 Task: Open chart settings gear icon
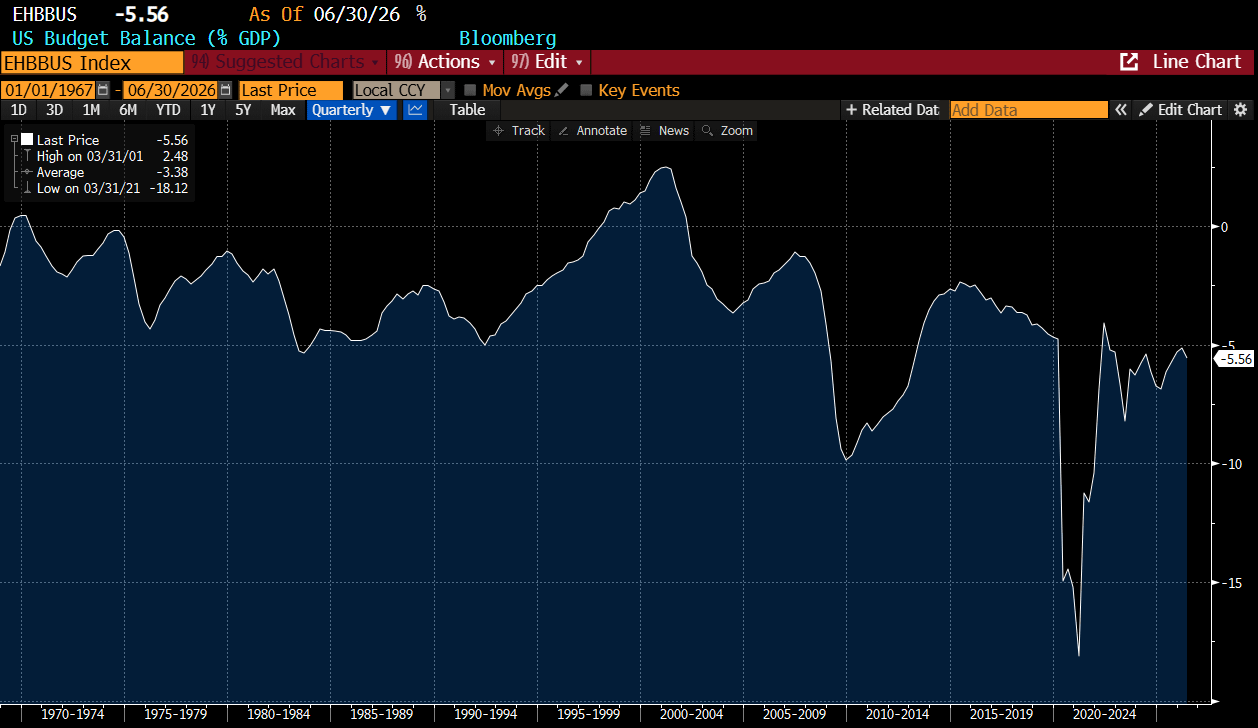(1241, 110)
